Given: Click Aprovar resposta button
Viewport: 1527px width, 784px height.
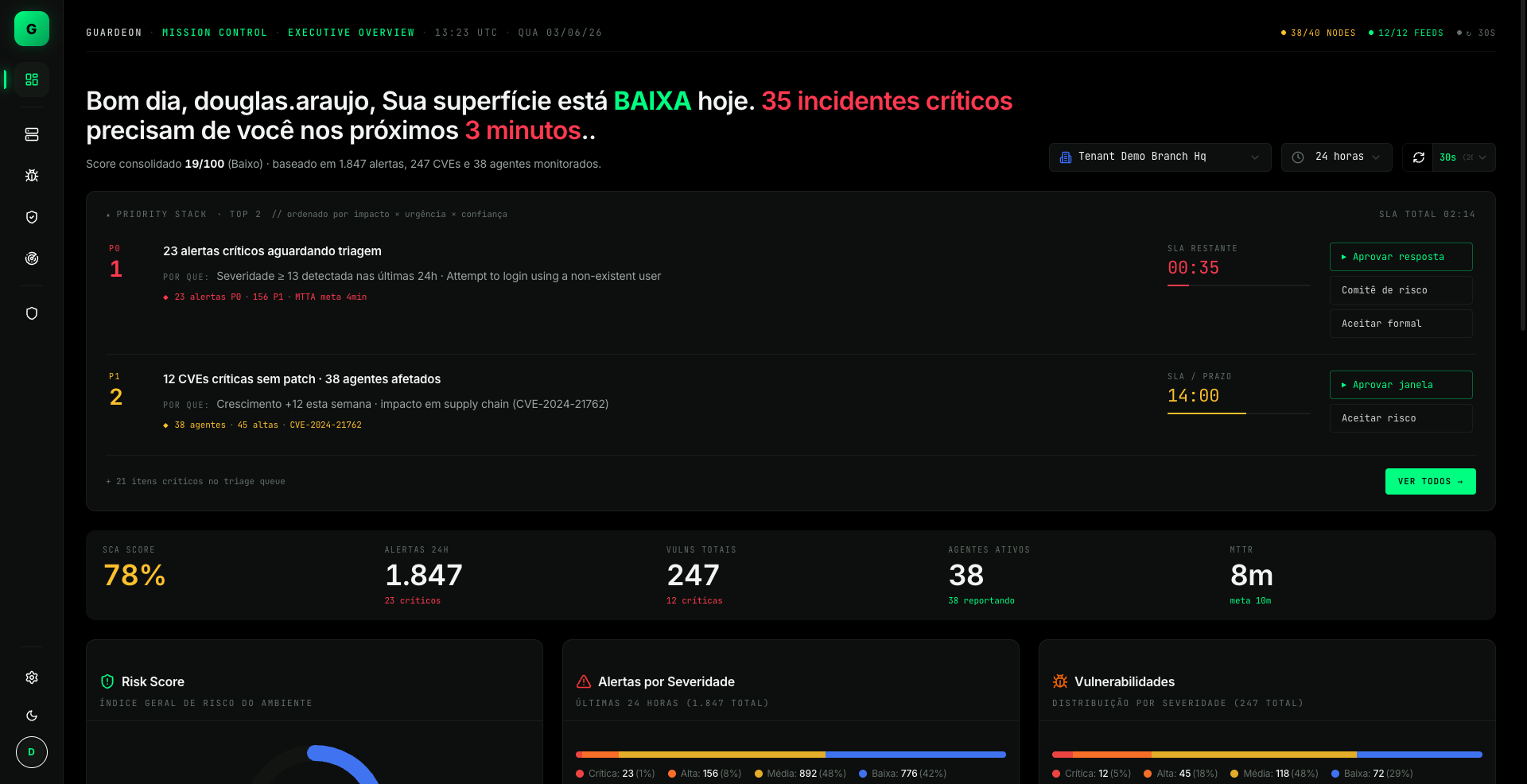Looking at the screenshot, I should coord(1401,257).
